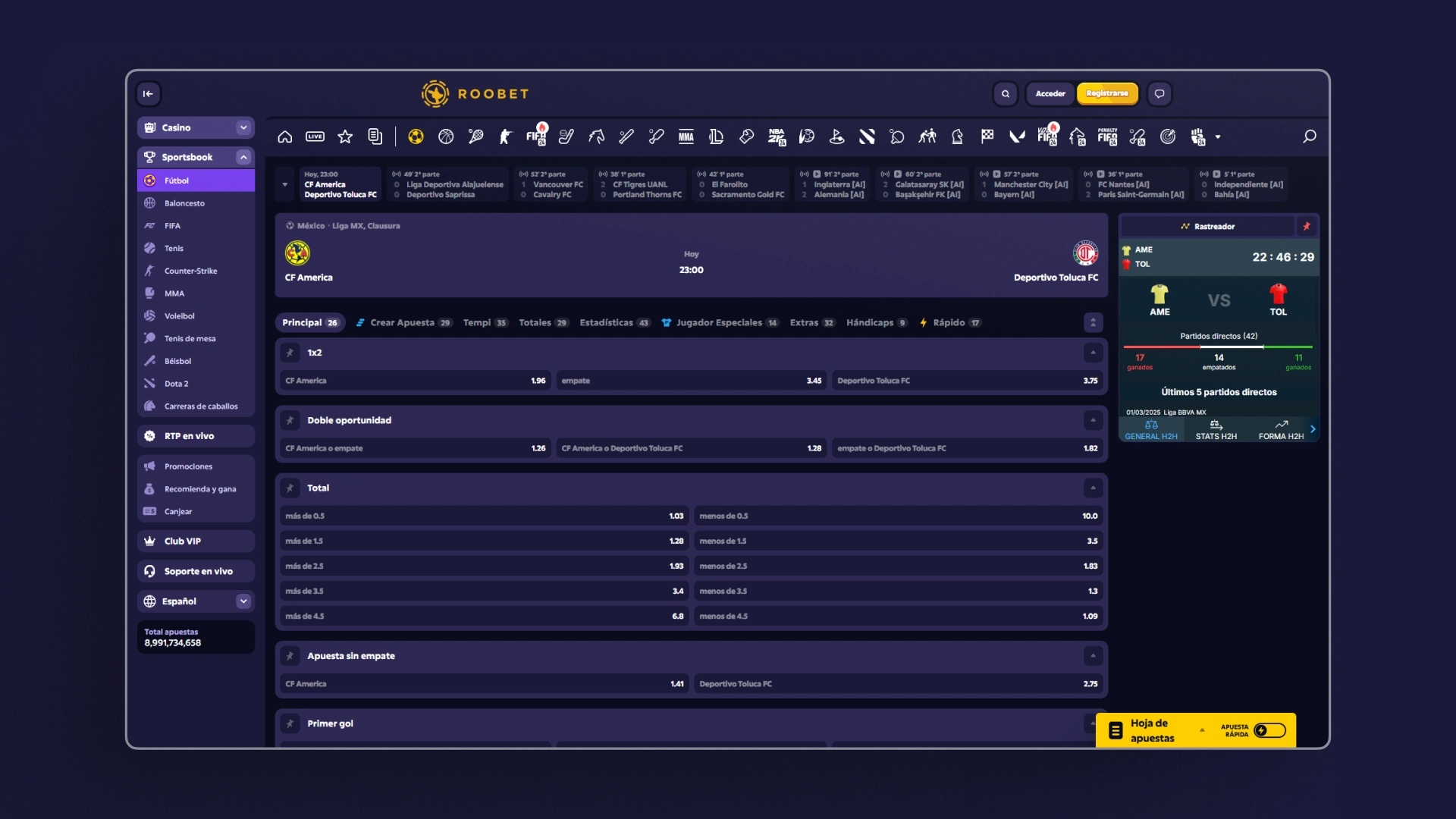This screenshot has height=819, width=1456.
Task: Select the horse racing icon
Action: (x=596, y=136)
